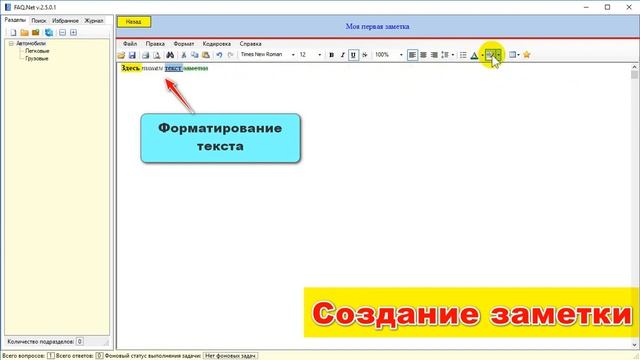Toggle strikethrough formatting

[x=364, y=55]
